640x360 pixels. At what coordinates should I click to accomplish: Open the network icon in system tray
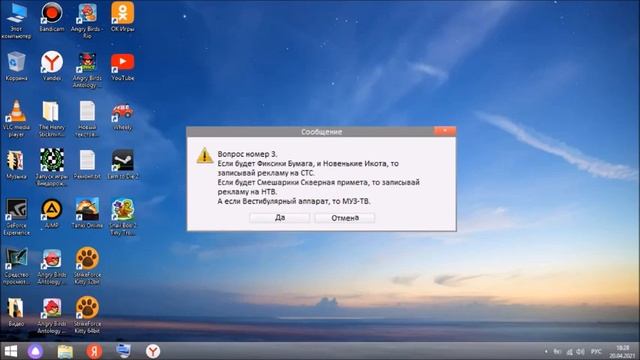coord(569,351)
